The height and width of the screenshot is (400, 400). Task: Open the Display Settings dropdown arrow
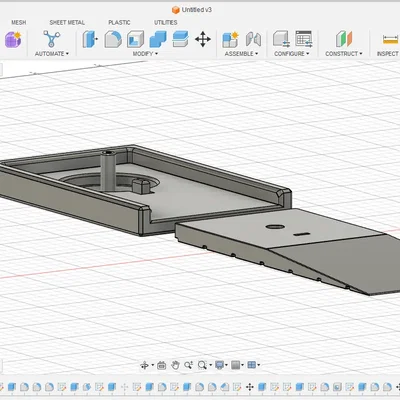pyautogui.click(x=226, y=365)
